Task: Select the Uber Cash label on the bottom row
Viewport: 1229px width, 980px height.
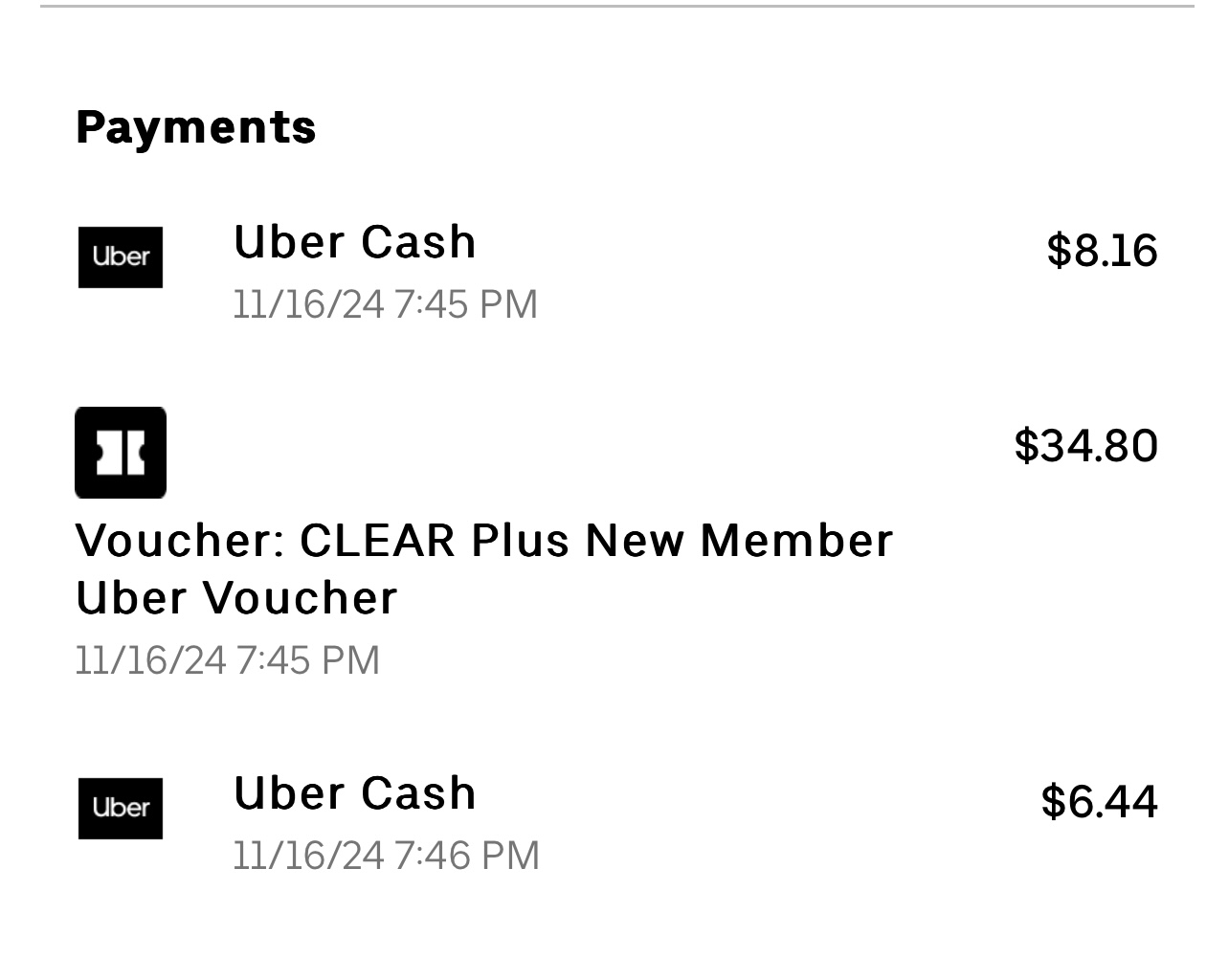Action: pyautogui.click(x=354, y=792)
